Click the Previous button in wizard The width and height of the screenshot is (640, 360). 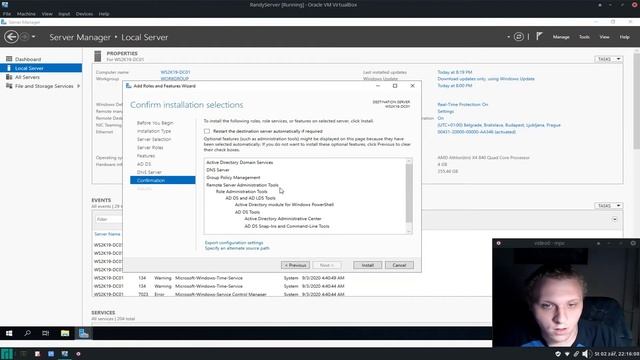(x=295, y=265)
